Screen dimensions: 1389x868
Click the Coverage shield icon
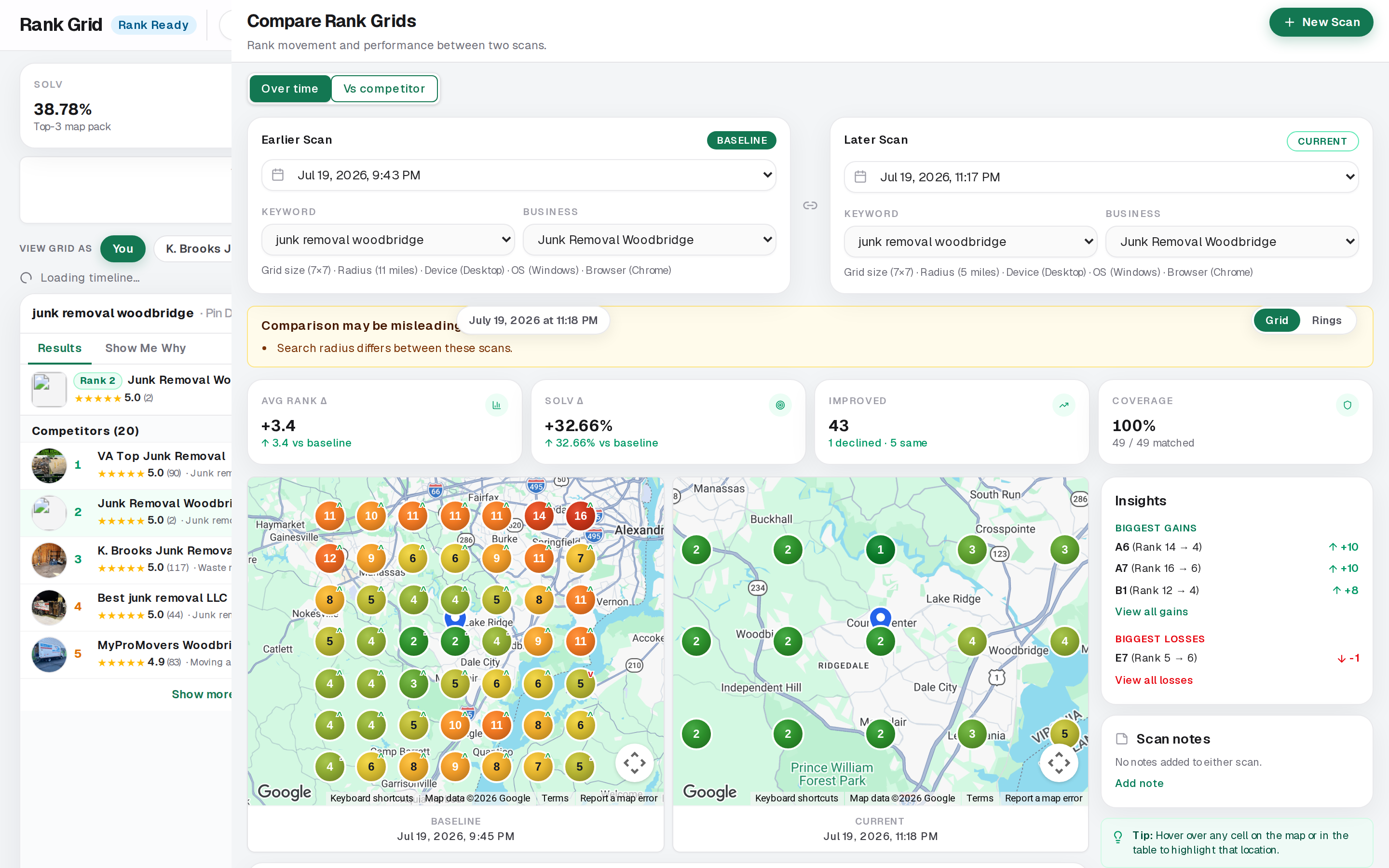point(1347,405)
